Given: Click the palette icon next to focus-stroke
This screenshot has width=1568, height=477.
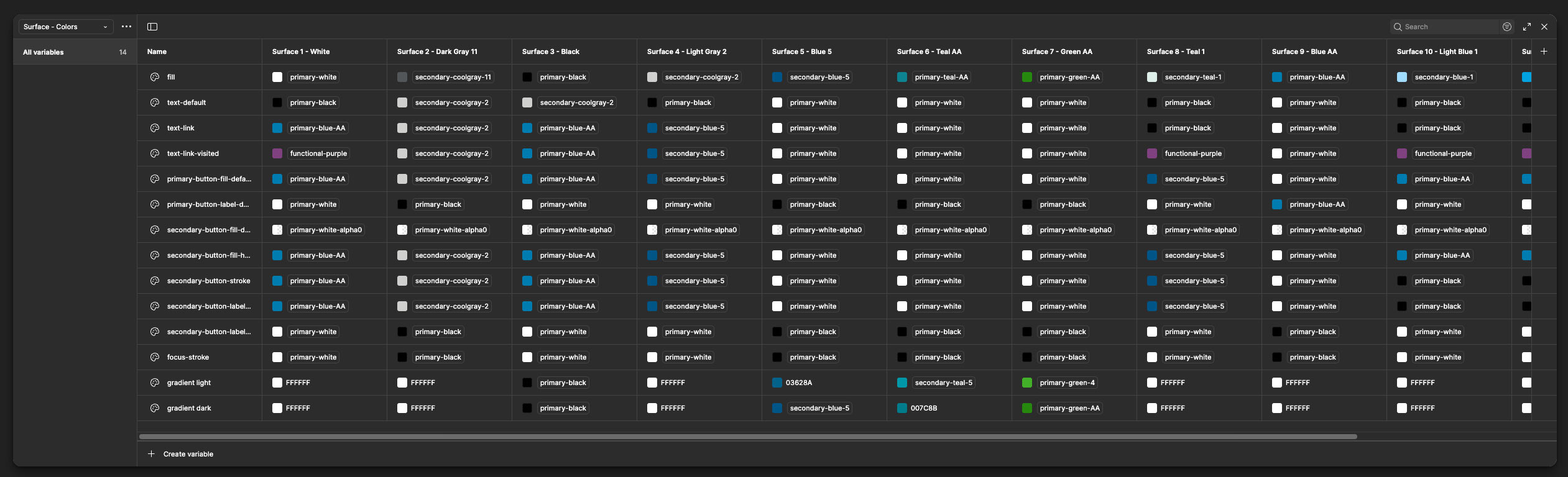Looking at the screenshot, I should 155,357.
